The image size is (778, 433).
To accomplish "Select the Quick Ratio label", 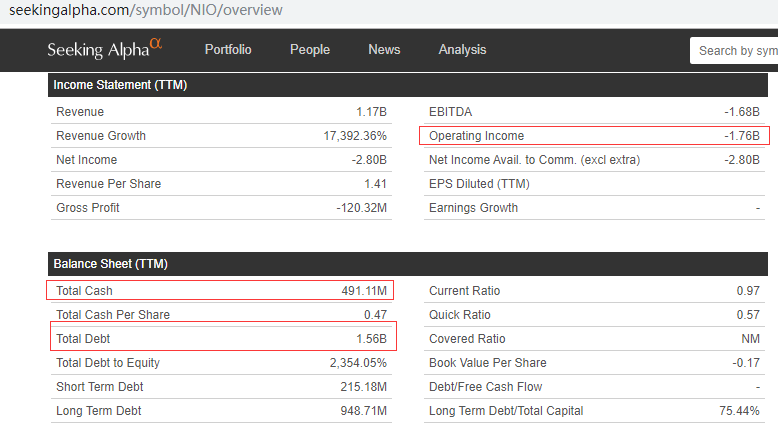I will click(x=460, y=315).
